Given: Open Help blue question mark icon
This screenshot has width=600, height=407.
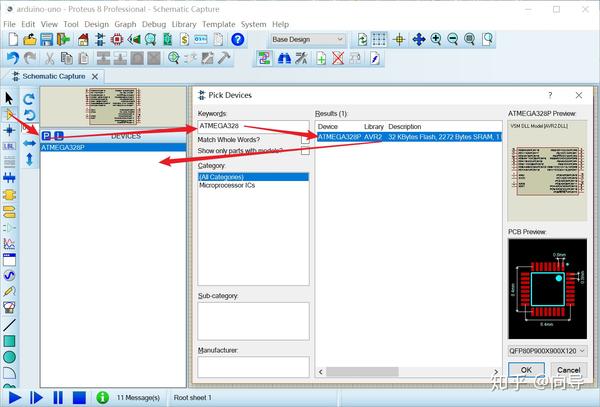Looking at the screenshot, I should [x=238, y=39].
